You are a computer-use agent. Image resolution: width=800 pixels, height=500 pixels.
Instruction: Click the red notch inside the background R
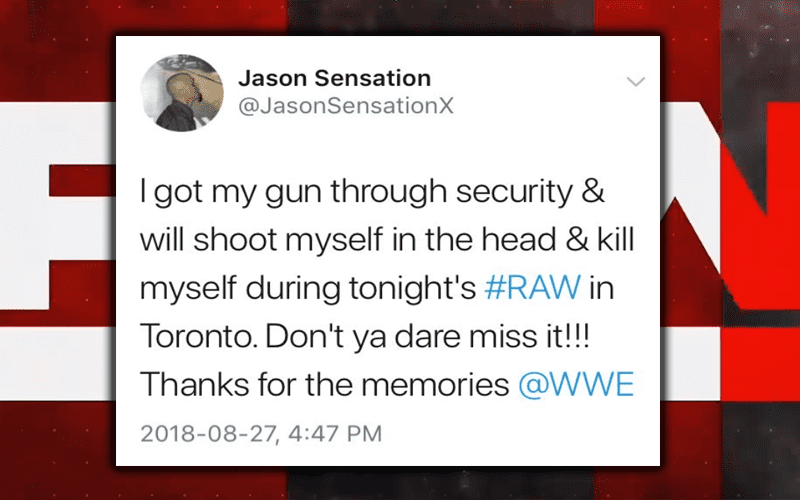point(83,181)
